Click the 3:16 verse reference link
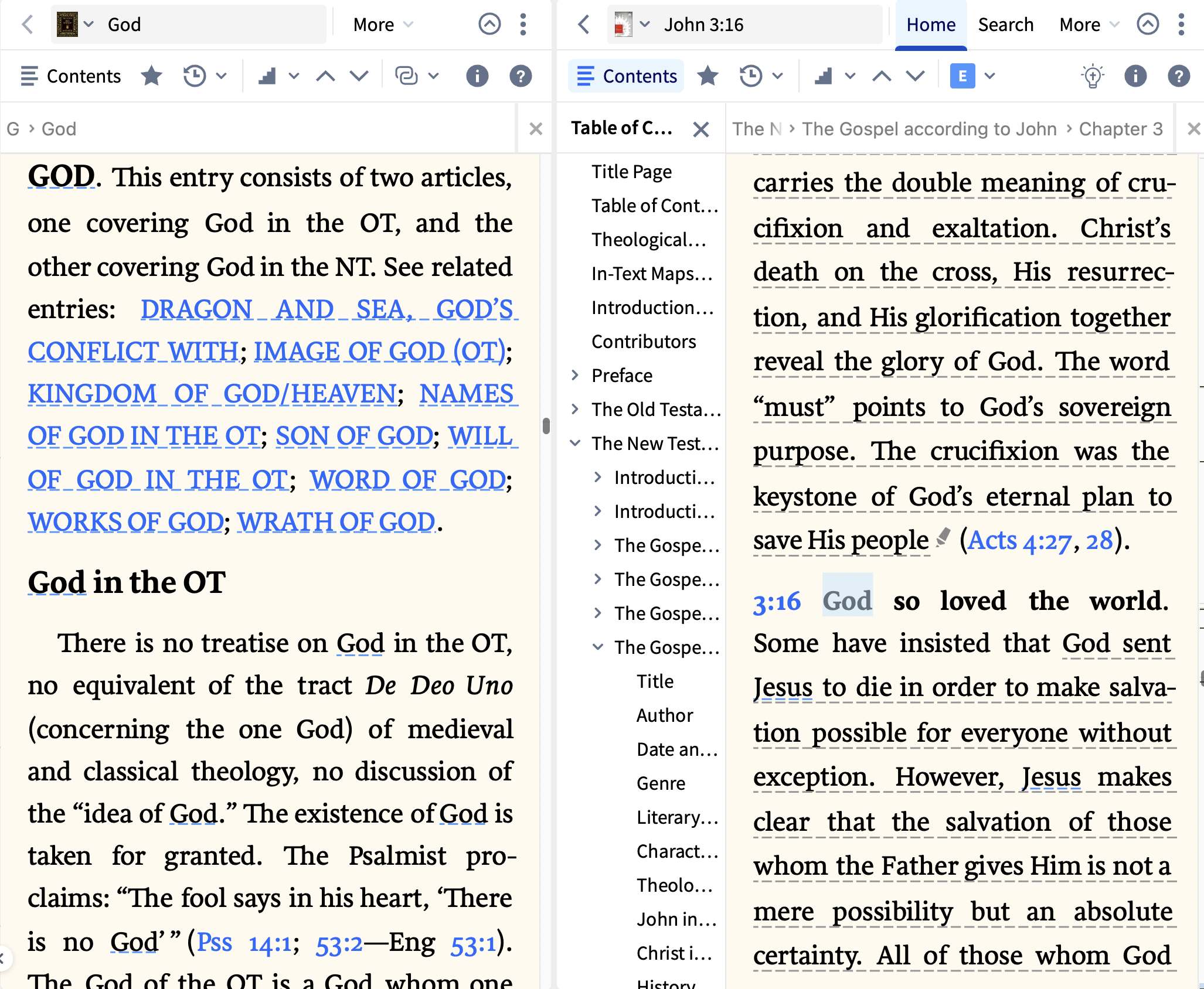 coord(777,602)
